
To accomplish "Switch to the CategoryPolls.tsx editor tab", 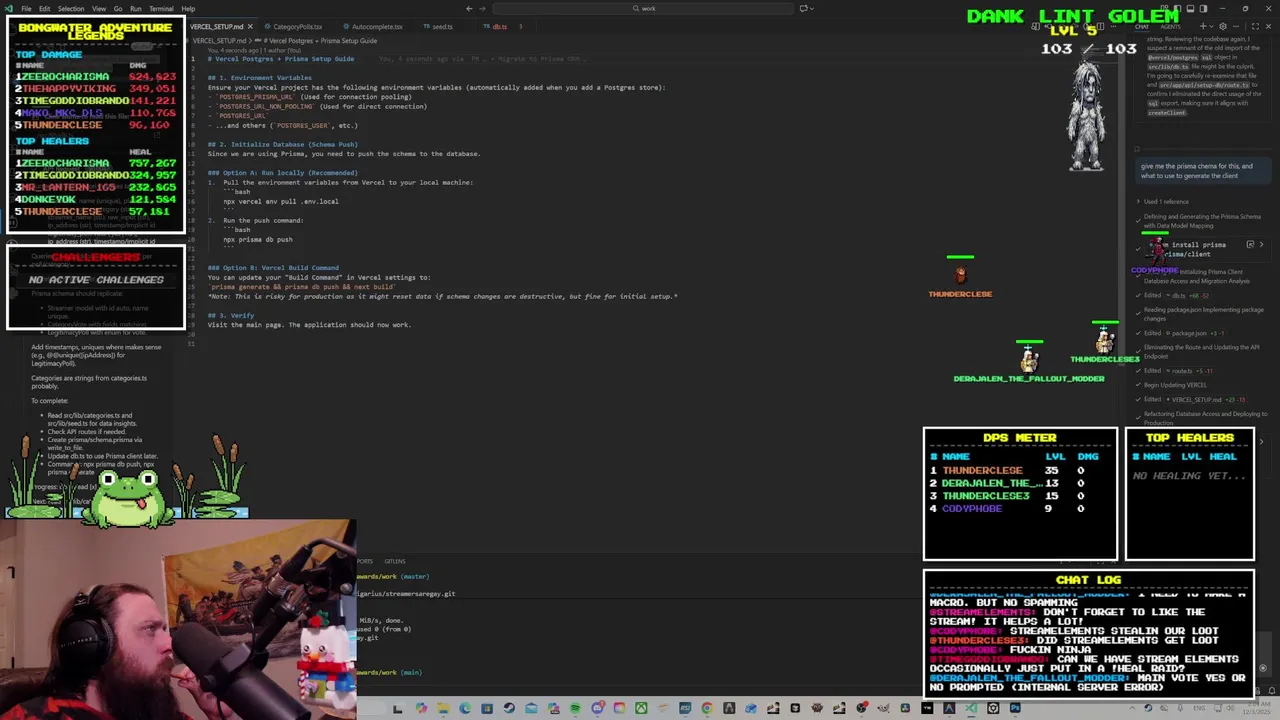I will (297, 27).
